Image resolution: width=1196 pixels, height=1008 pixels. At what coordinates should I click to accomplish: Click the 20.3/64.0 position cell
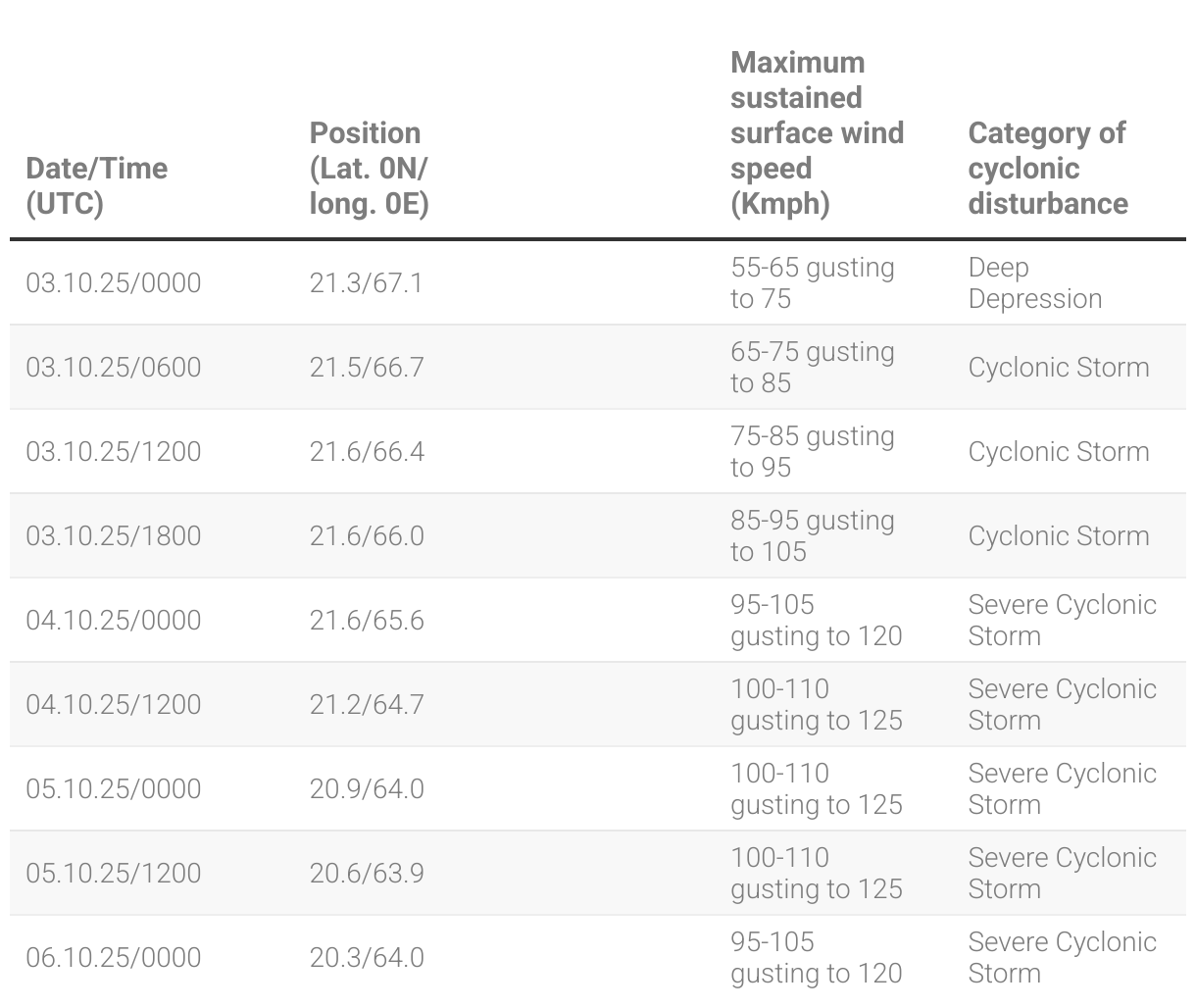[x=367, y=958]
